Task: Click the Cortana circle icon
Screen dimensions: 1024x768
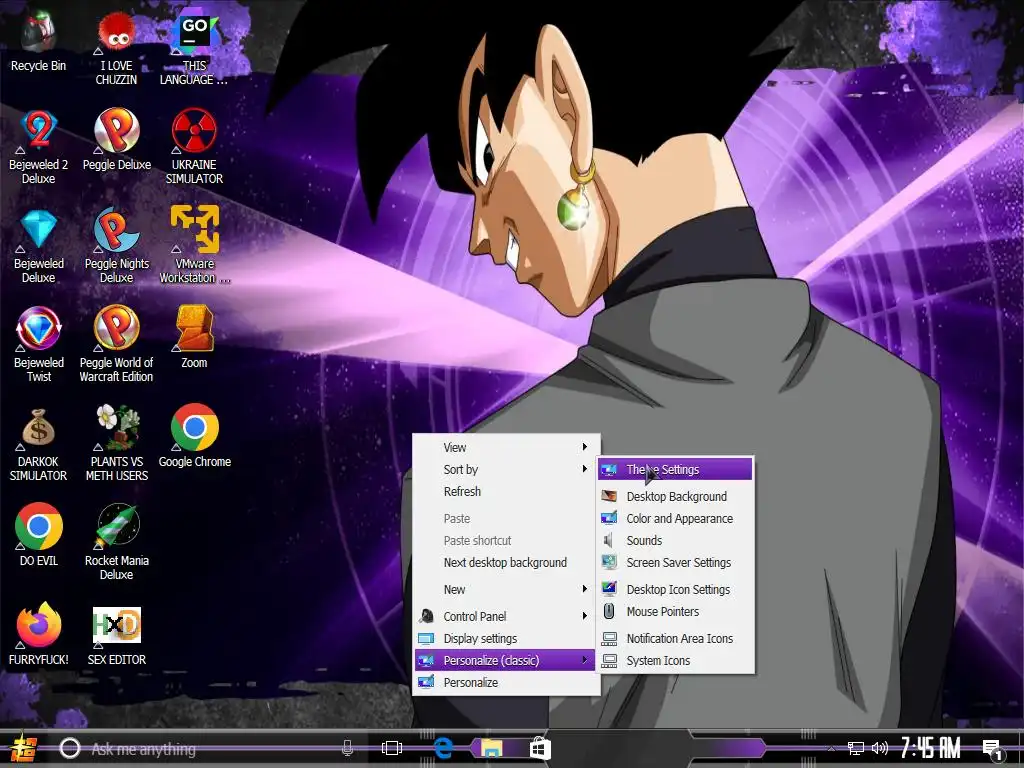Action: click(x=69, y=748)
